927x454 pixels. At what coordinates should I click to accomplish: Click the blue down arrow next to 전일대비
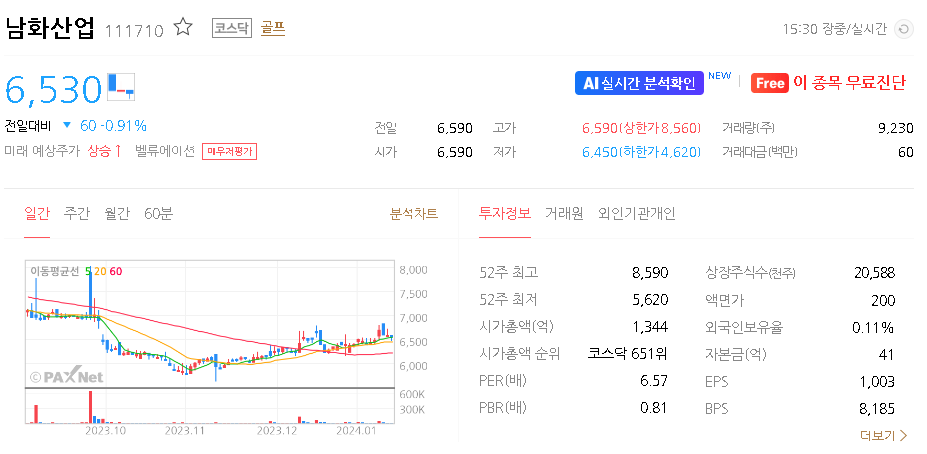coord(67,125)
